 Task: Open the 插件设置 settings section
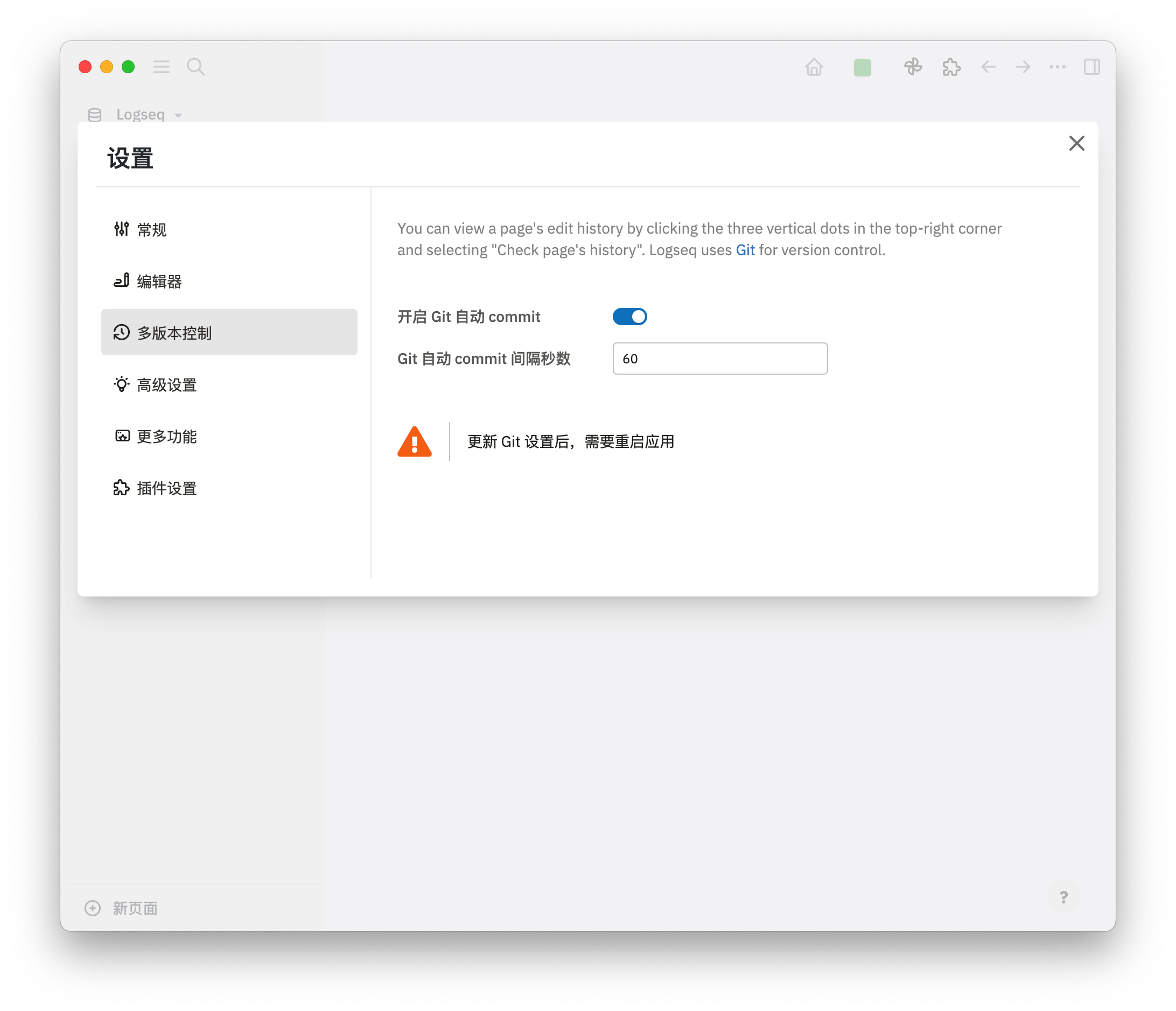click(x=166, y=488)
